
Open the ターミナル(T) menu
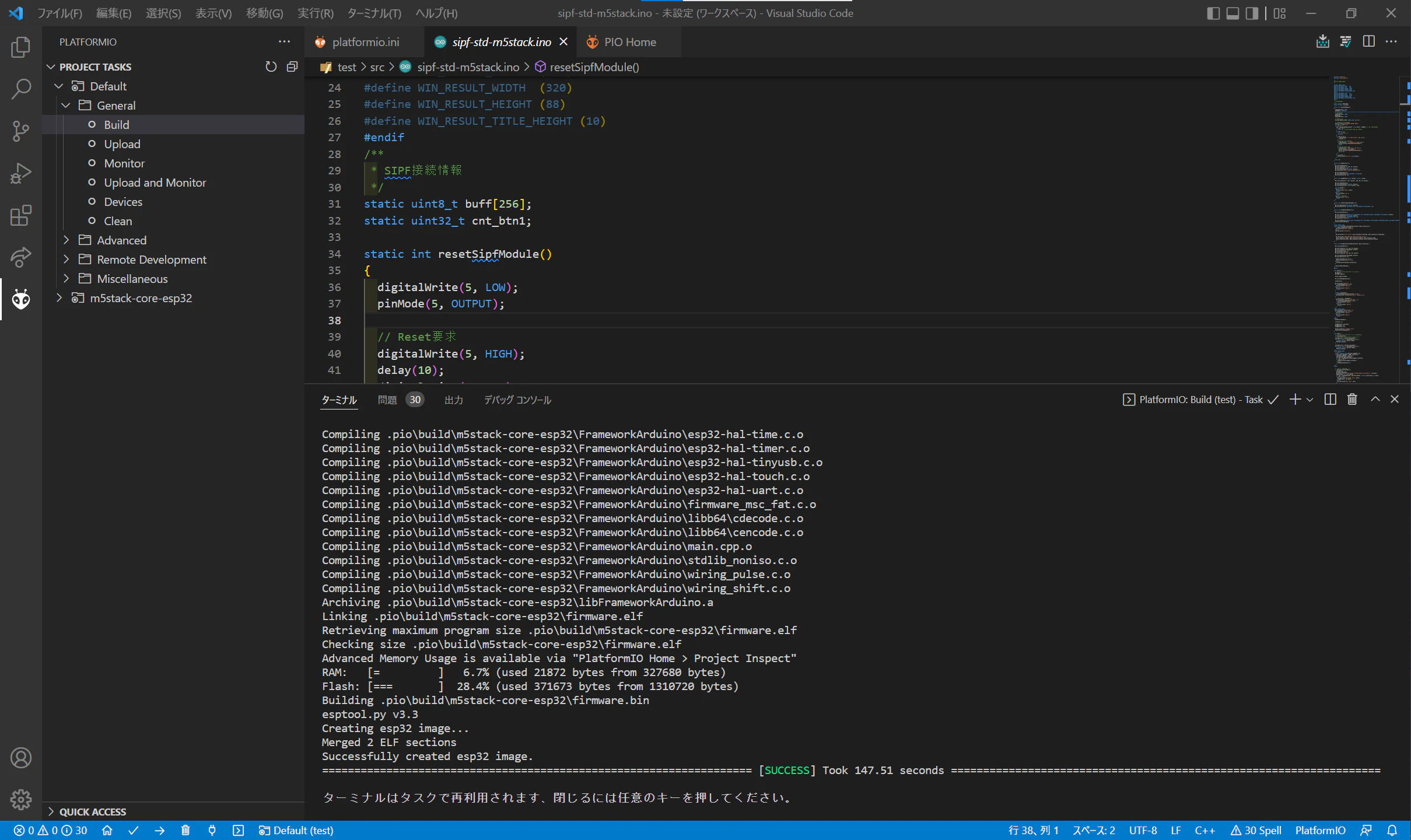tap(374, 13)
